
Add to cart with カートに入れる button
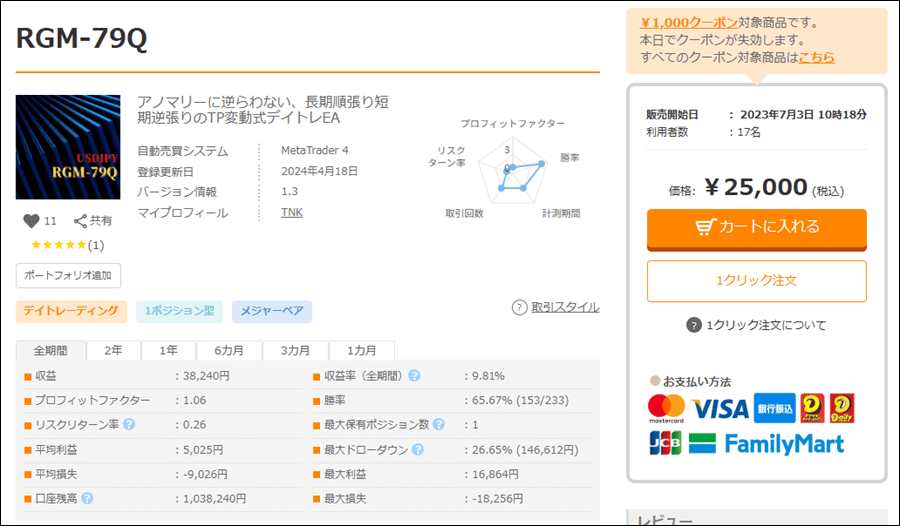coord(756,227)
